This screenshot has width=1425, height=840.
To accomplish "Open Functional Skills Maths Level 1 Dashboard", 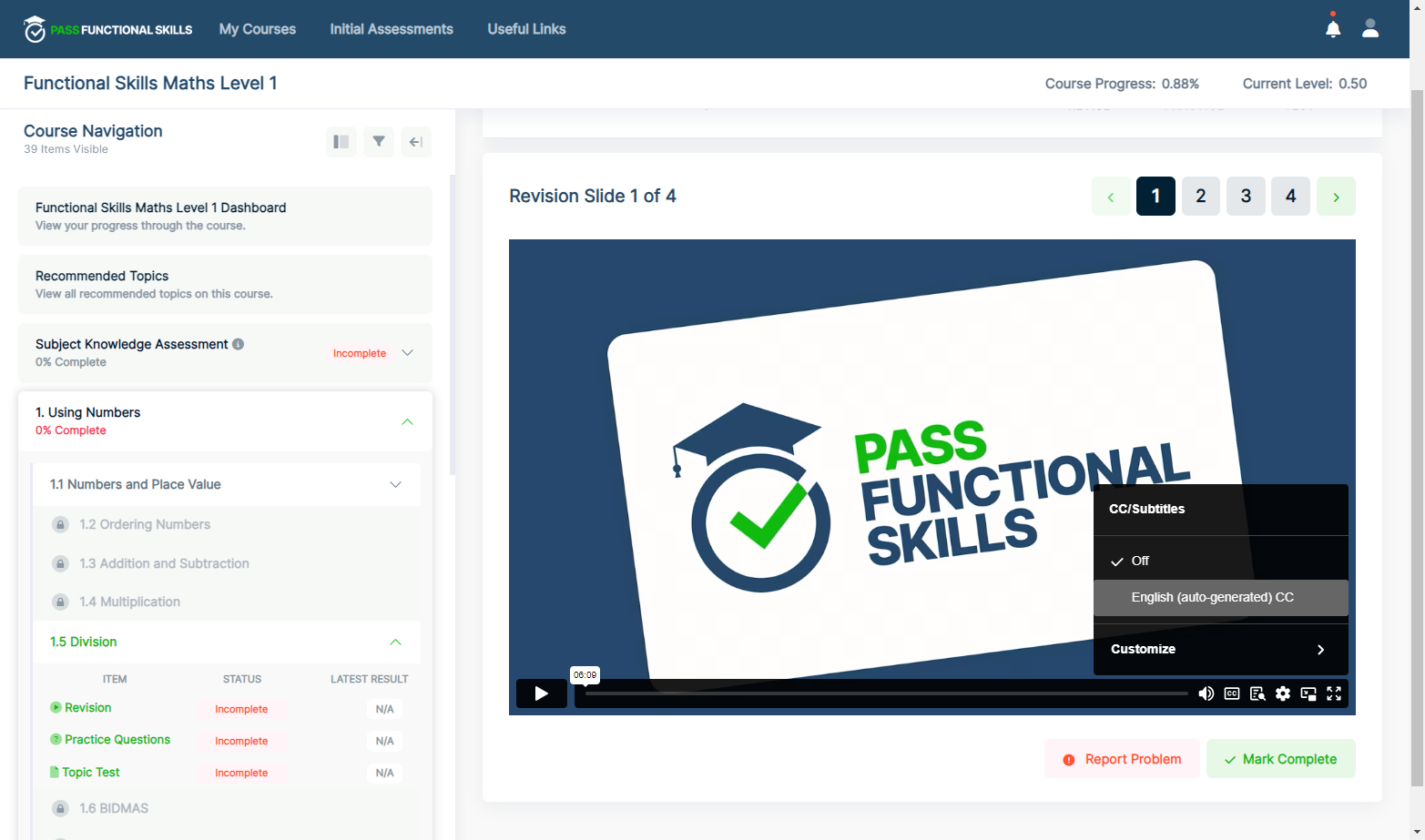I will tap(226, 216).
